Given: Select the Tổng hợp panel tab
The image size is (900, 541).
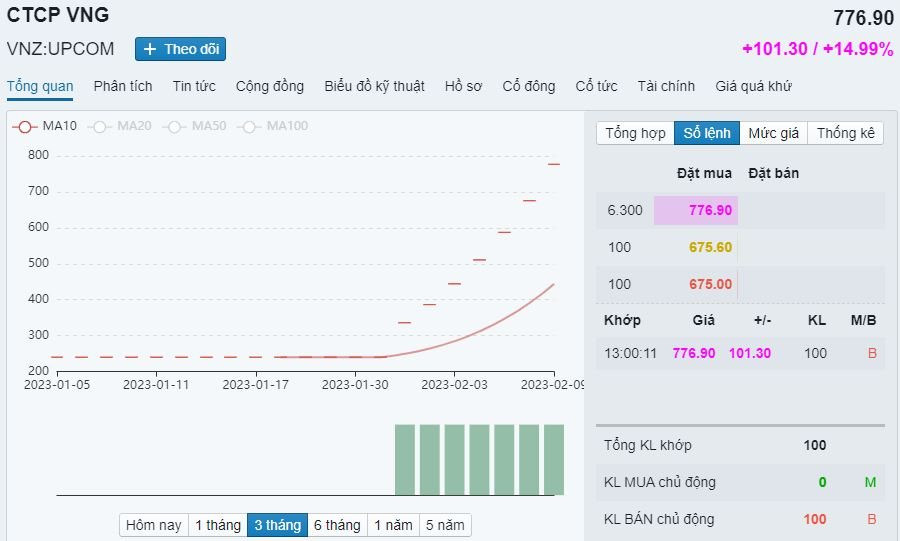Looking at the screenshot, I should coord(635,133).
